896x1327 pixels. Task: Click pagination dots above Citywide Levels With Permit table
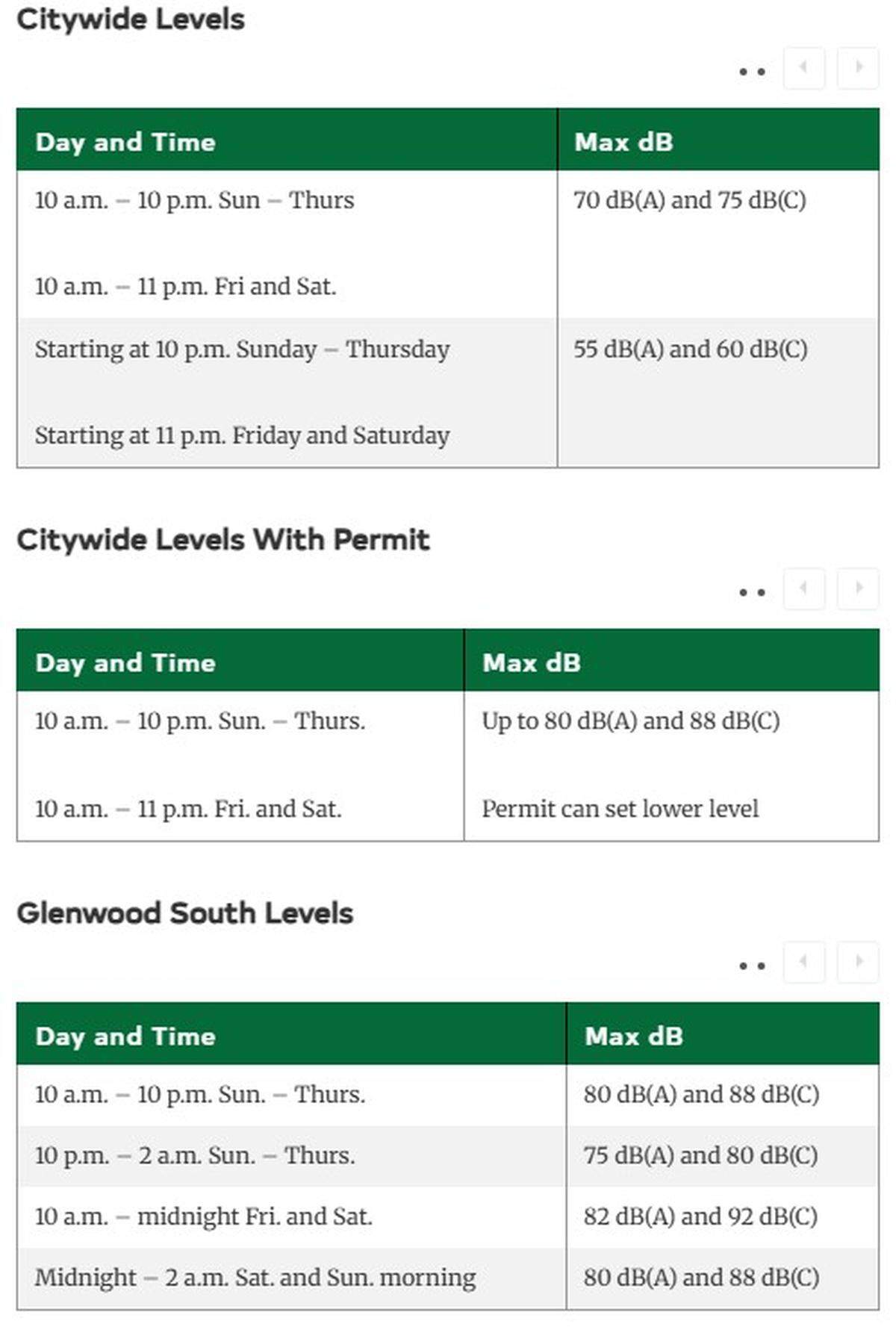[x=752, y=592]
